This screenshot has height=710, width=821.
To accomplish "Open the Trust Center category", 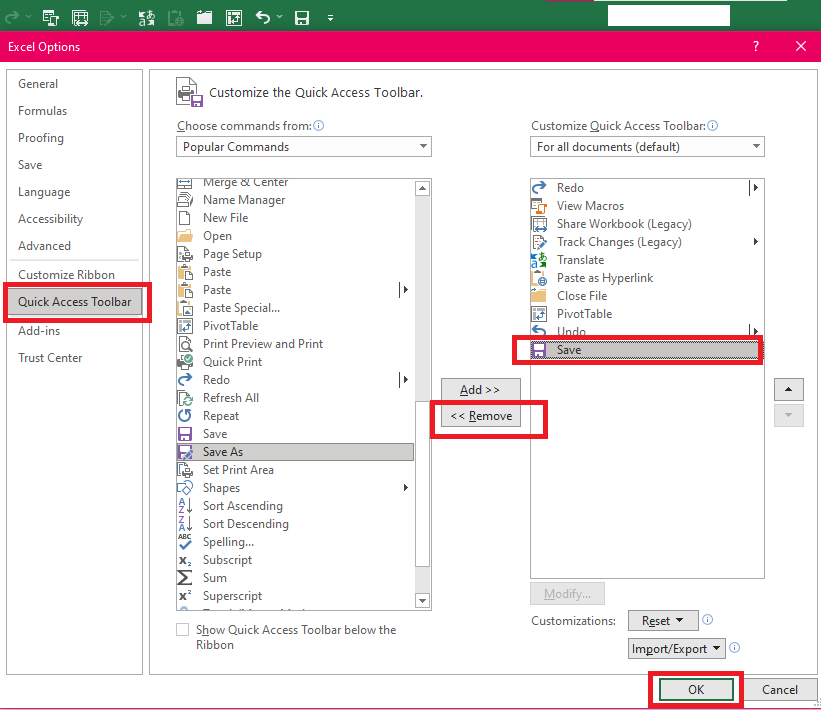I will coord(50,358).
